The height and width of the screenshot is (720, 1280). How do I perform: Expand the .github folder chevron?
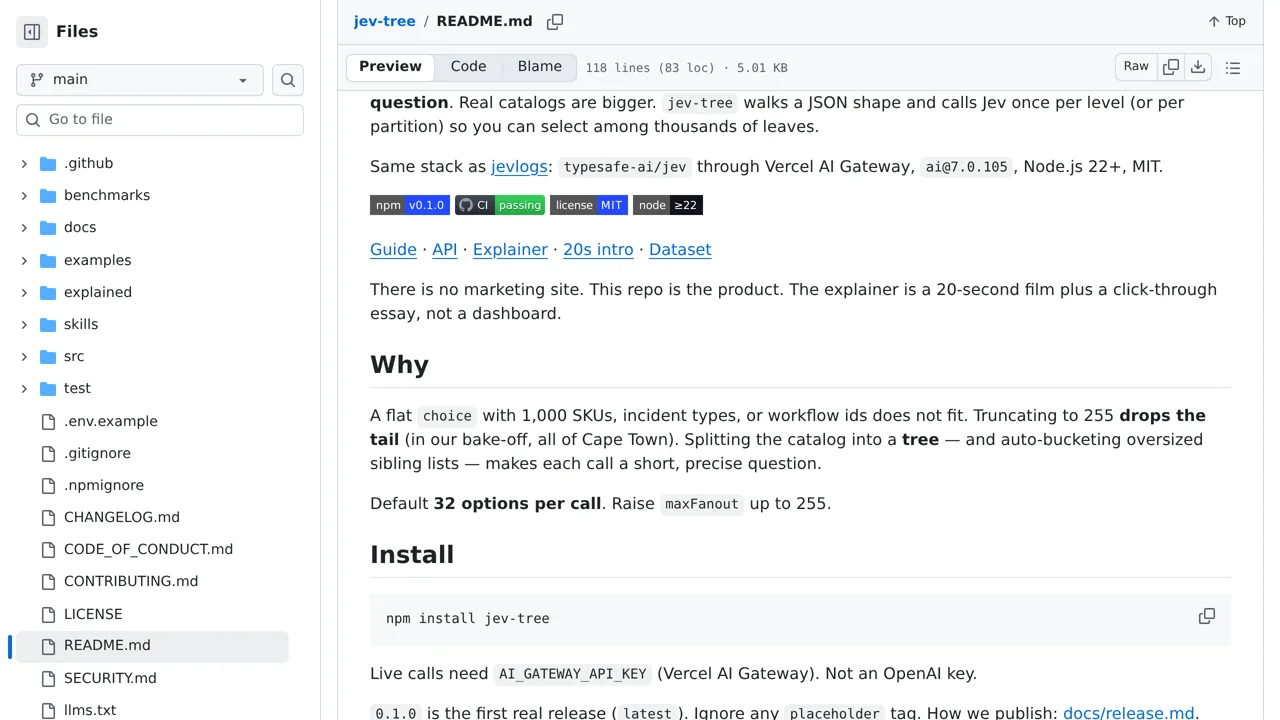(x=24, y=164)
